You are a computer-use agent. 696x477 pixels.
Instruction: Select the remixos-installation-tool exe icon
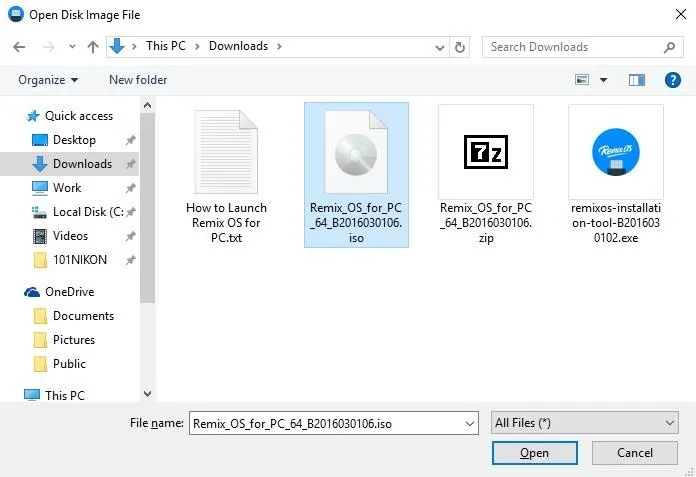(x=616, y=152)
